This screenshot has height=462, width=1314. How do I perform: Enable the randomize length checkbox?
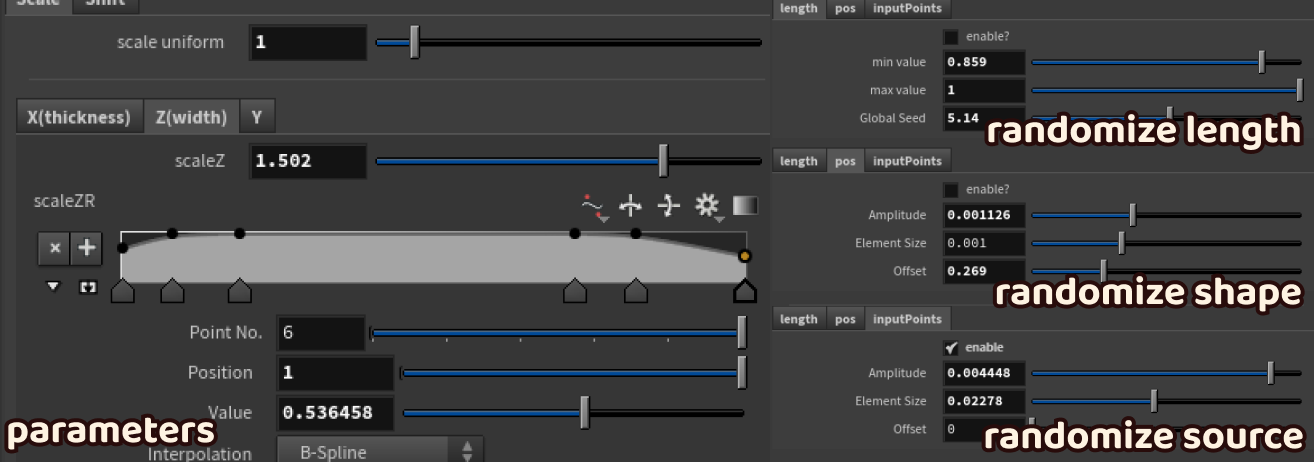coord(951,36)
